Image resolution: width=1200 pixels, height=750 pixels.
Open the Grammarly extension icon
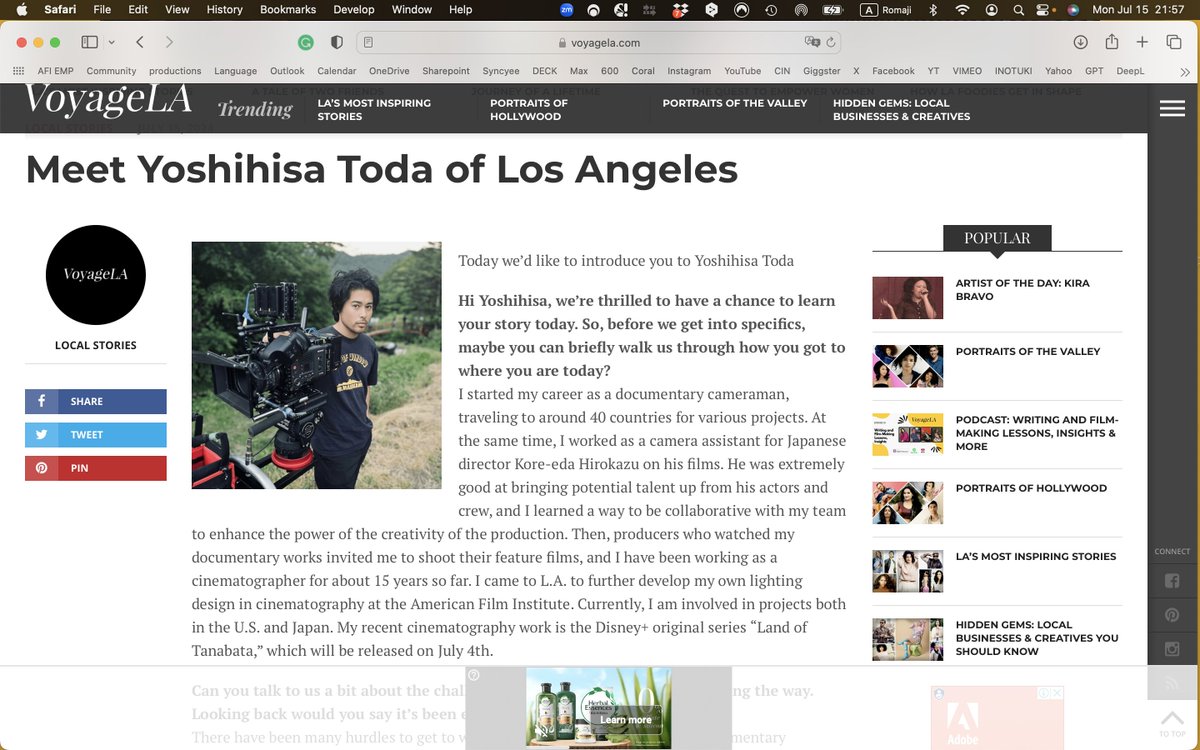(306, 43)
